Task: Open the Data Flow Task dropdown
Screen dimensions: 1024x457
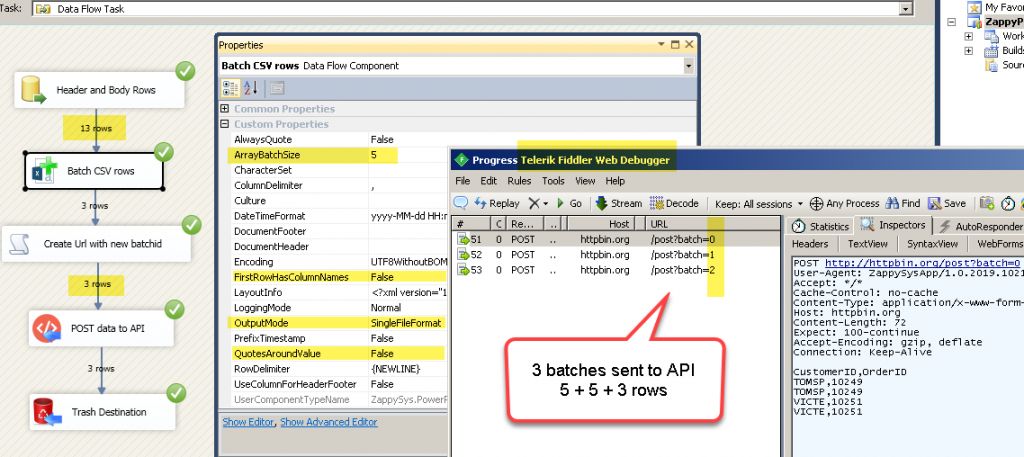Action: coord(906,8)
